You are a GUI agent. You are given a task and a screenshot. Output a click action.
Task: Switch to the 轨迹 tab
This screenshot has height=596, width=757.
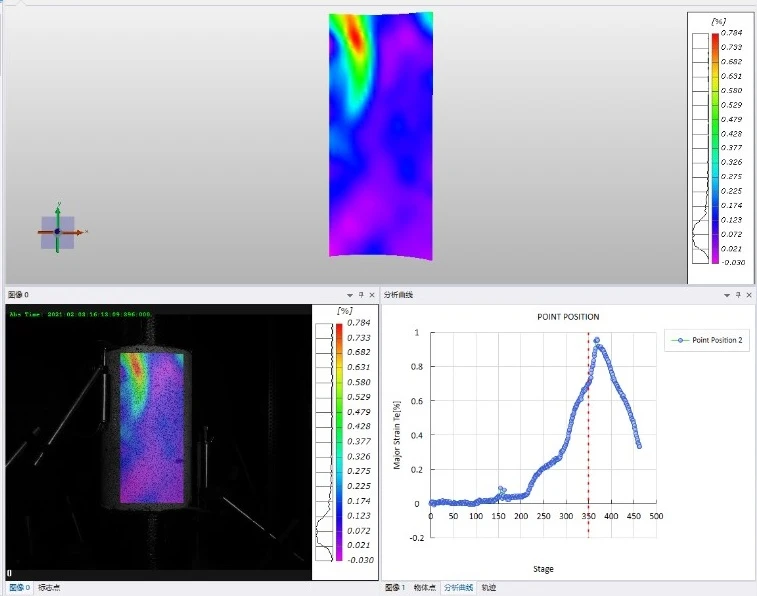[x=488, y=588]
